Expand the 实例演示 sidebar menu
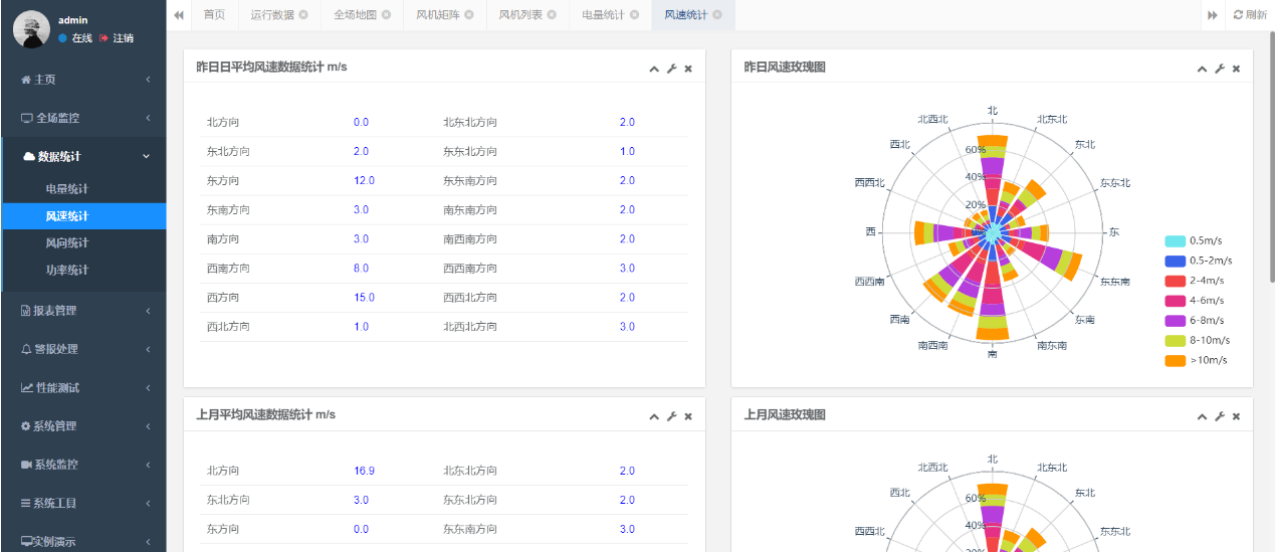This screenshot has width=1281, height=556. (x=83, y=542)
